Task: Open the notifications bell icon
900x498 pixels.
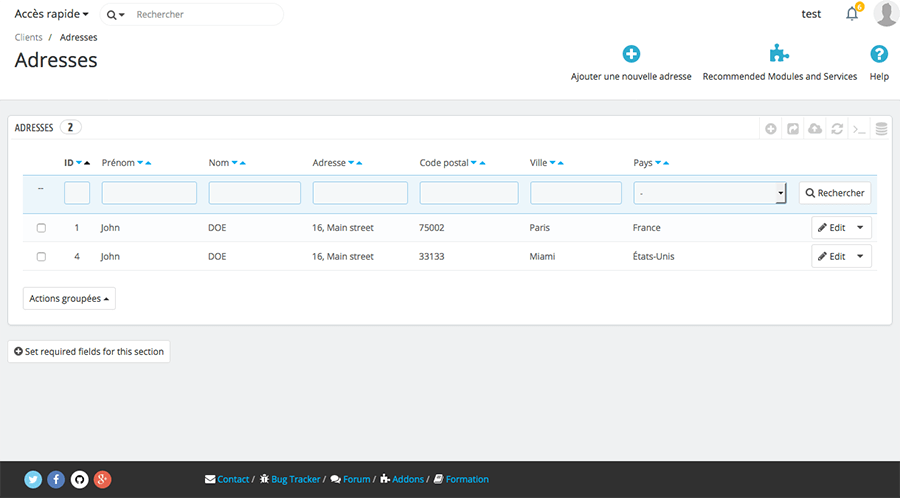Action: pos(852,14)
